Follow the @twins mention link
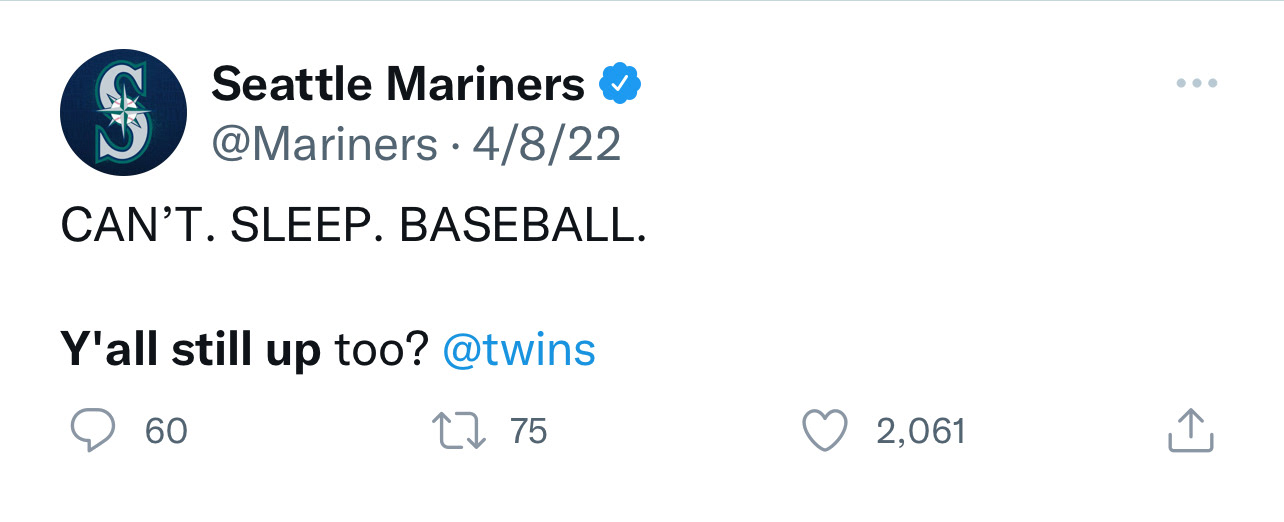 (518, 350)
